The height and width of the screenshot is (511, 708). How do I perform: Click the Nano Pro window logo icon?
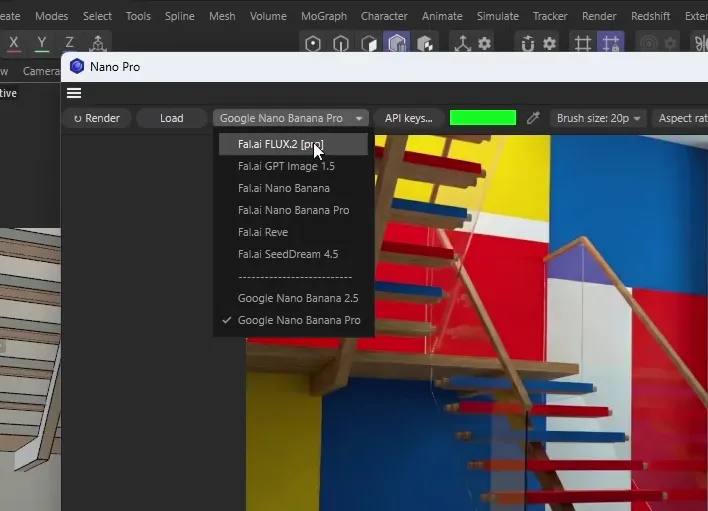(x=77, y=66)
